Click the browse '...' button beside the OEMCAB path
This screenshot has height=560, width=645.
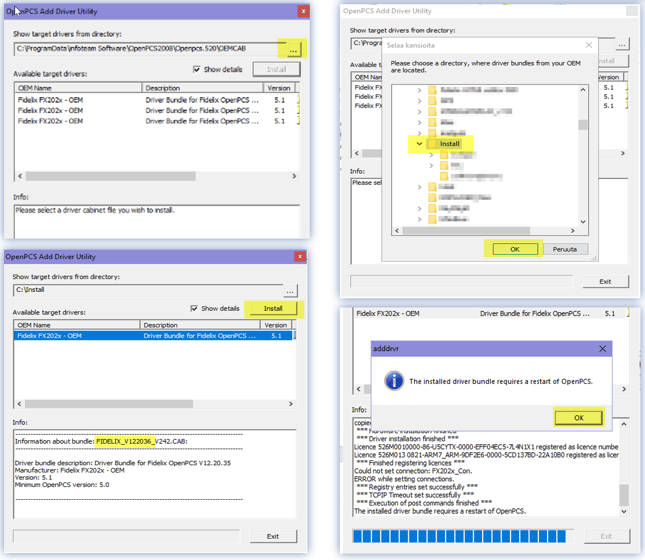[293, 50]
